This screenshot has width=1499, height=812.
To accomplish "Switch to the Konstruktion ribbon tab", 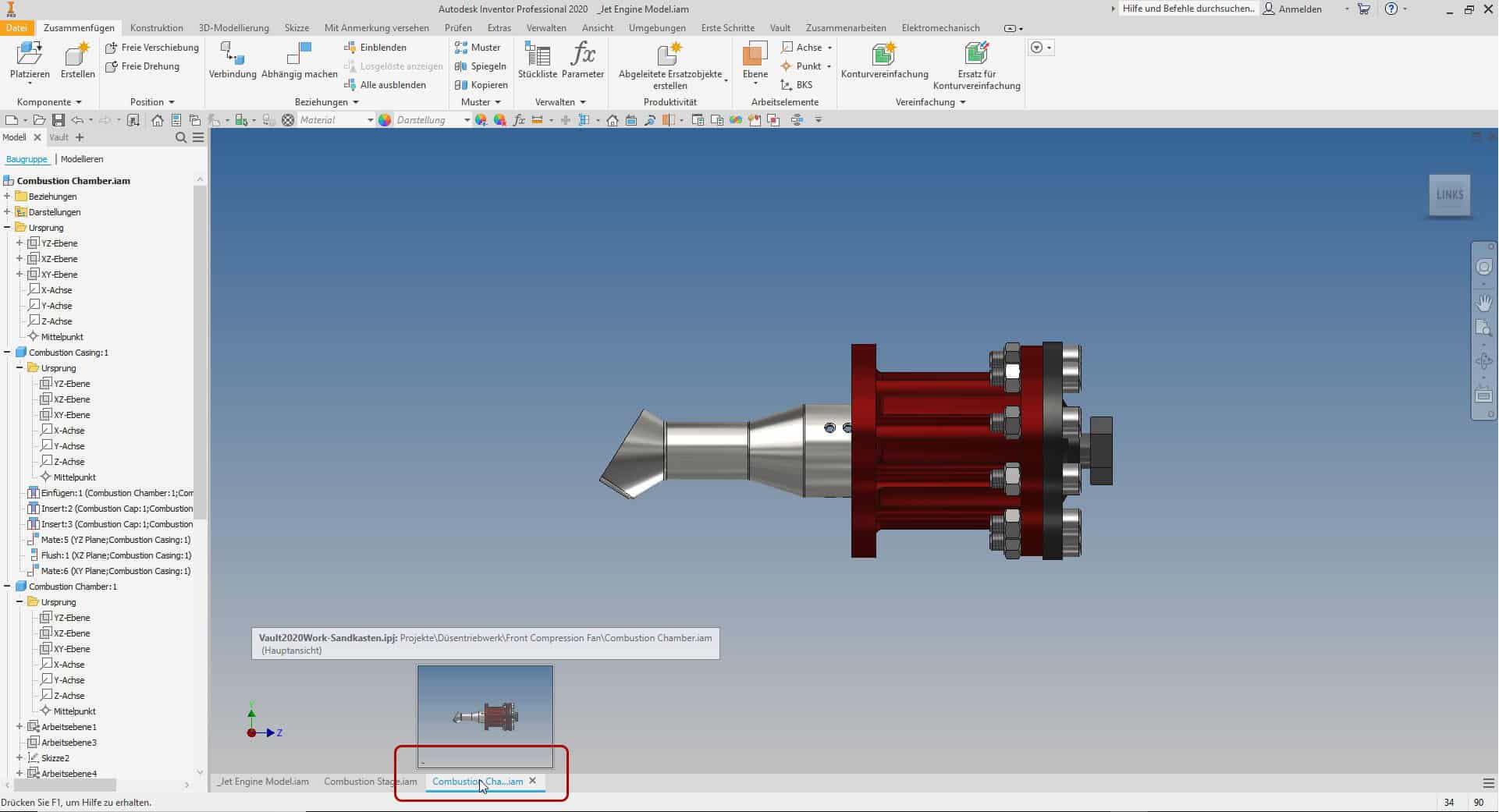I will [x=157, y=28].
